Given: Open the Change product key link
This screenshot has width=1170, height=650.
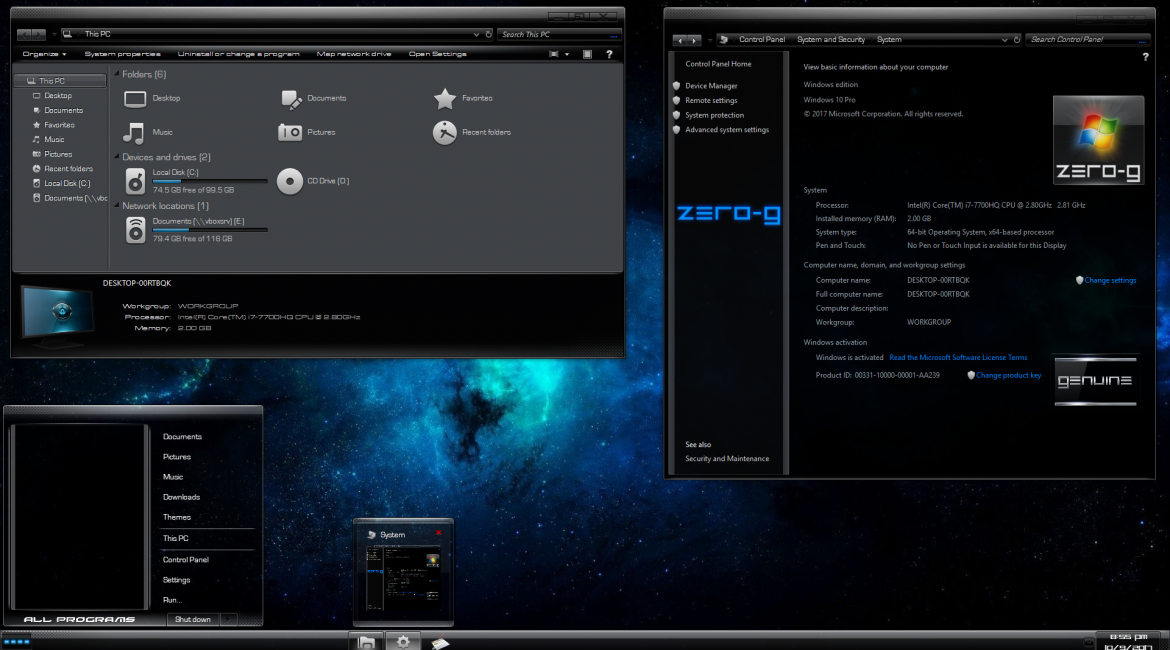Looking at the screenshot, I should coord(1008,375).
